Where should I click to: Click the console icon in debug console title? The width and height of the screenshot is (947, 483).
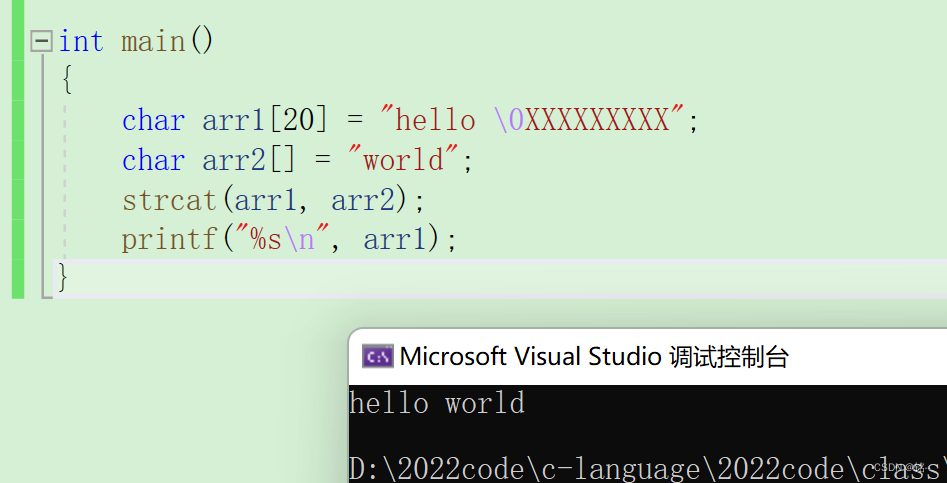(377, 356)
